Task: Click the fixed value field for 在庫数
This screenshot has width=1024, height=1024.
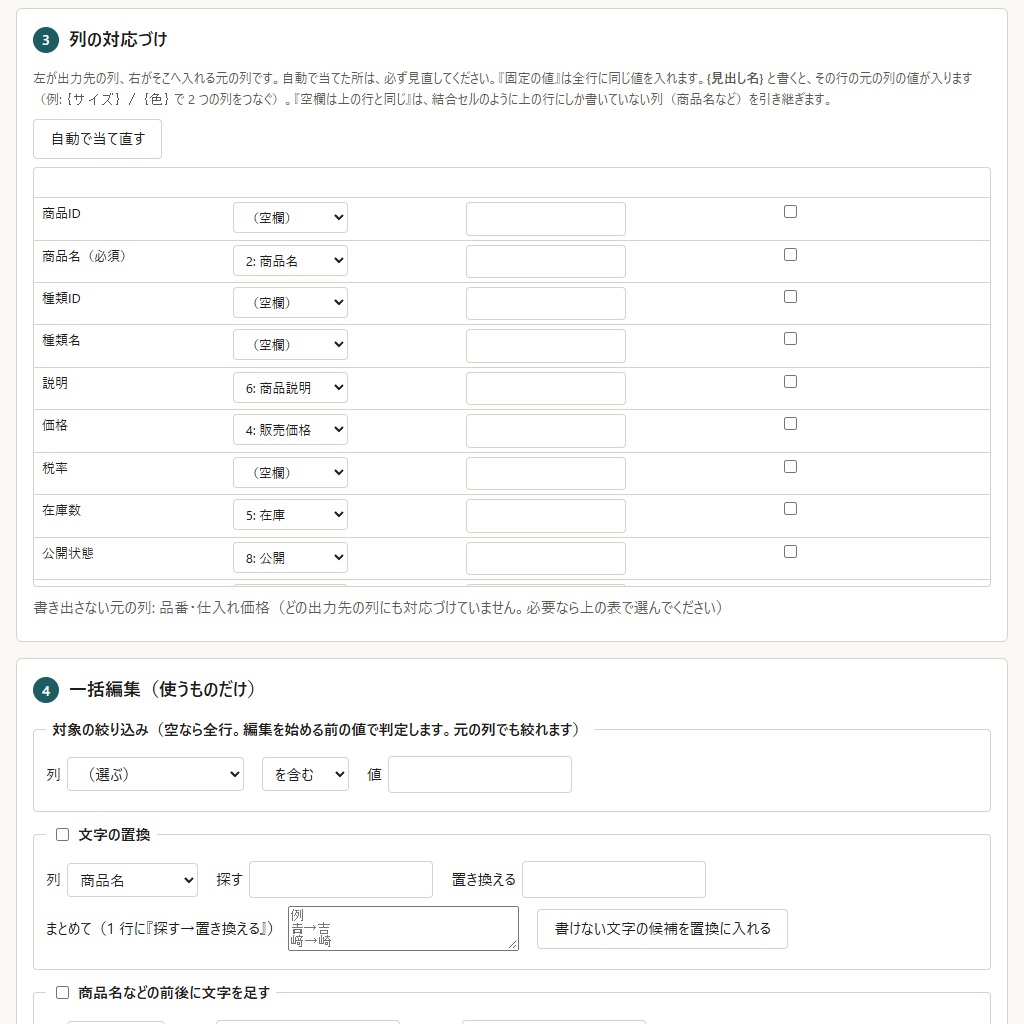Action: [545, 515]
